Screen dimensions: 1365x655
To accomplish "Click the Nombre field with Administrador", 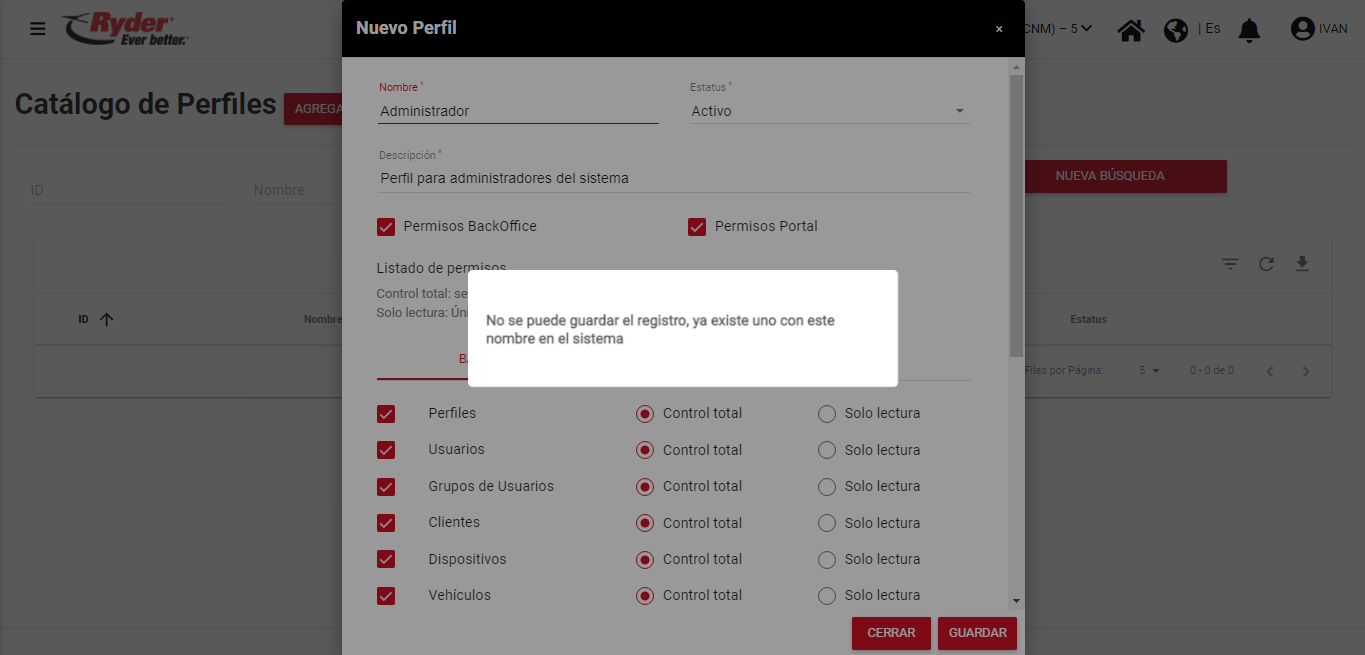I will click(518, 111).
